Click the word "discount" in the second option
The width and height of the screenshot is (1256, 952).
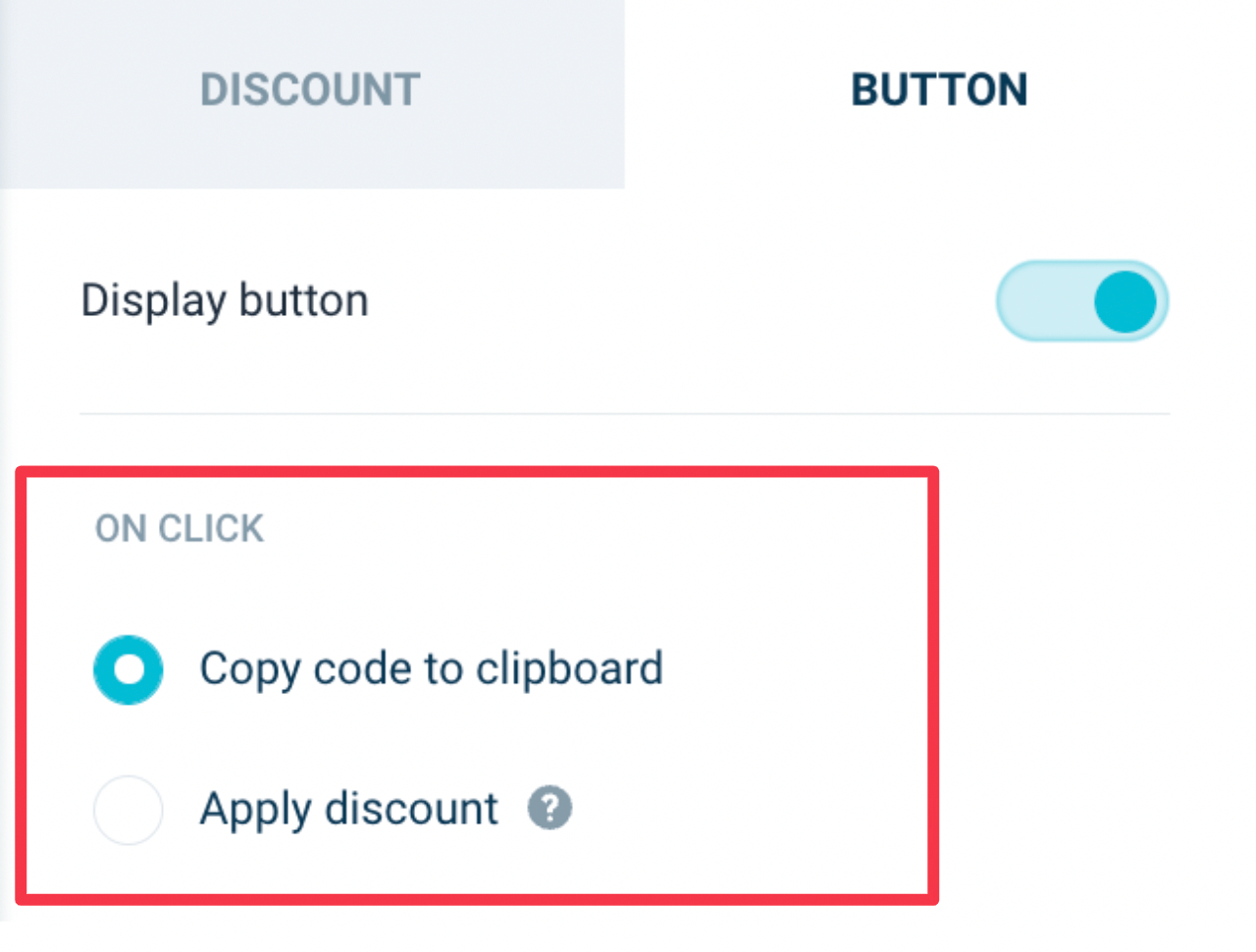coord(411,810)
